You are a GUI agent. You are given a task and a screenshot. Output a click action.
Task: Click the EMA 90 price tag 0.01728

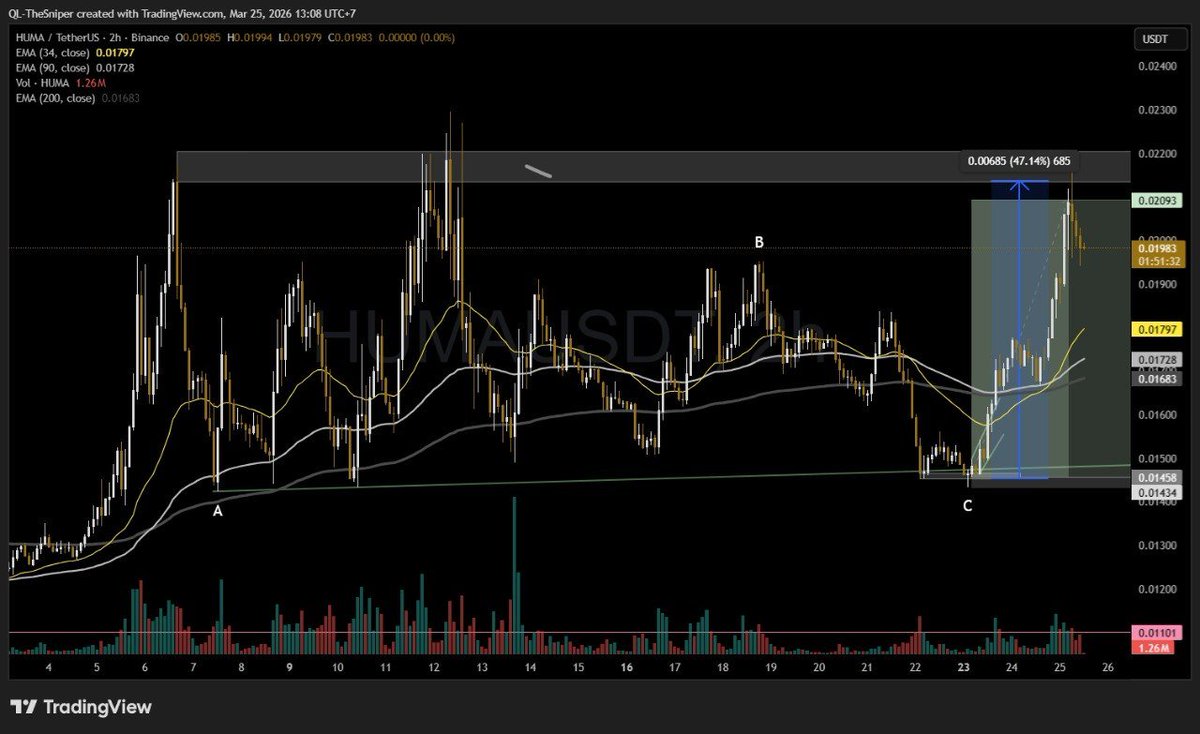click(1158, 358)
